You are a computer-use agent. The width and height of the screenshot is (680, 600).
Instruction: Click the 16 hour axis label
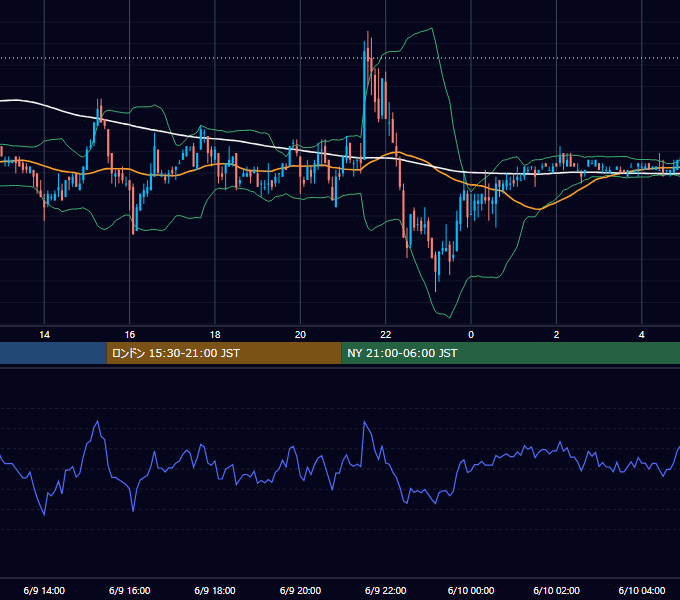click(130, 335)
